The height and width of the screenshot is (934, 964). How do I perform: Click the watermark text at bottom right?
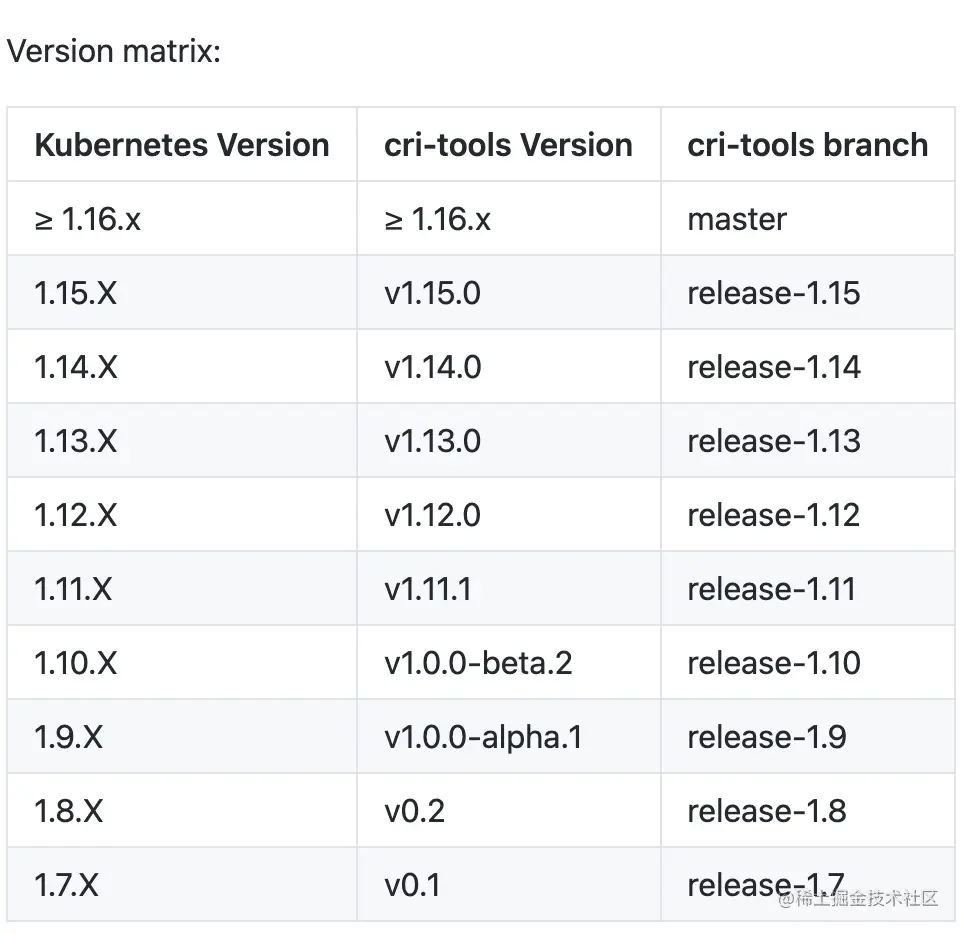coord(858,898)
